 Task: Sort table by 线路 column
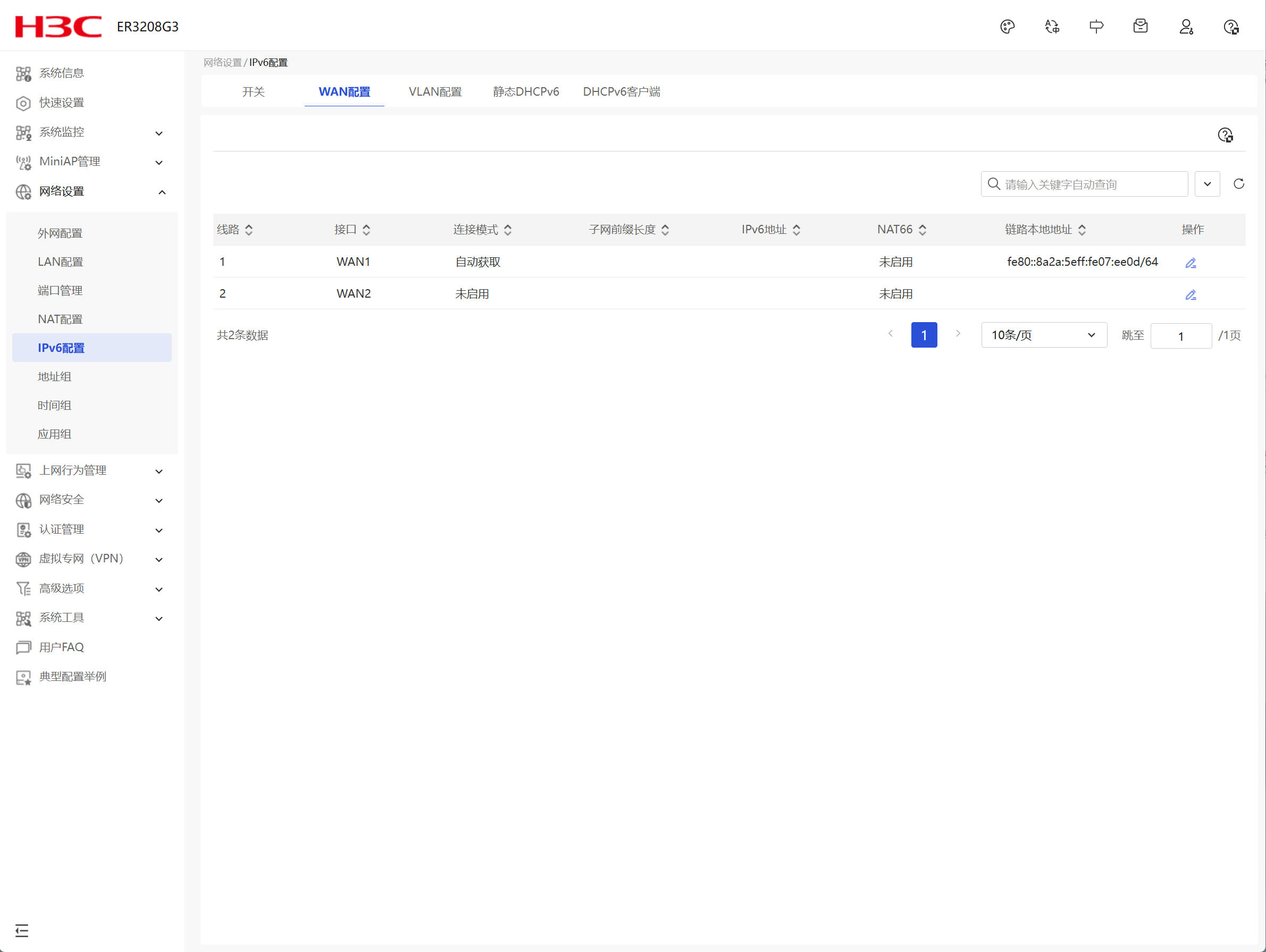click(x=249, y=230)
